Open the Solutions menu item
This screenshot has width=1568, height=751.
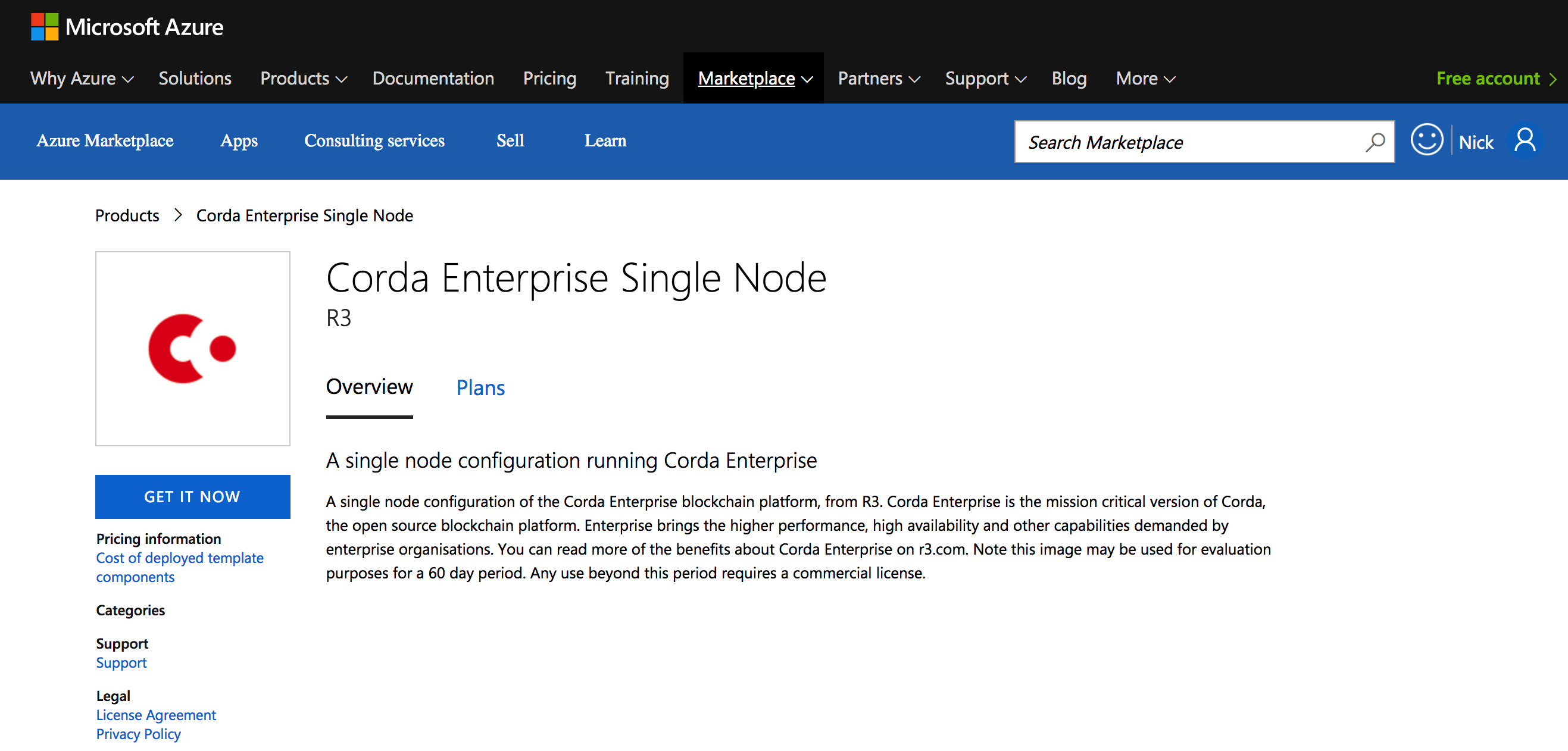[195, 79]
